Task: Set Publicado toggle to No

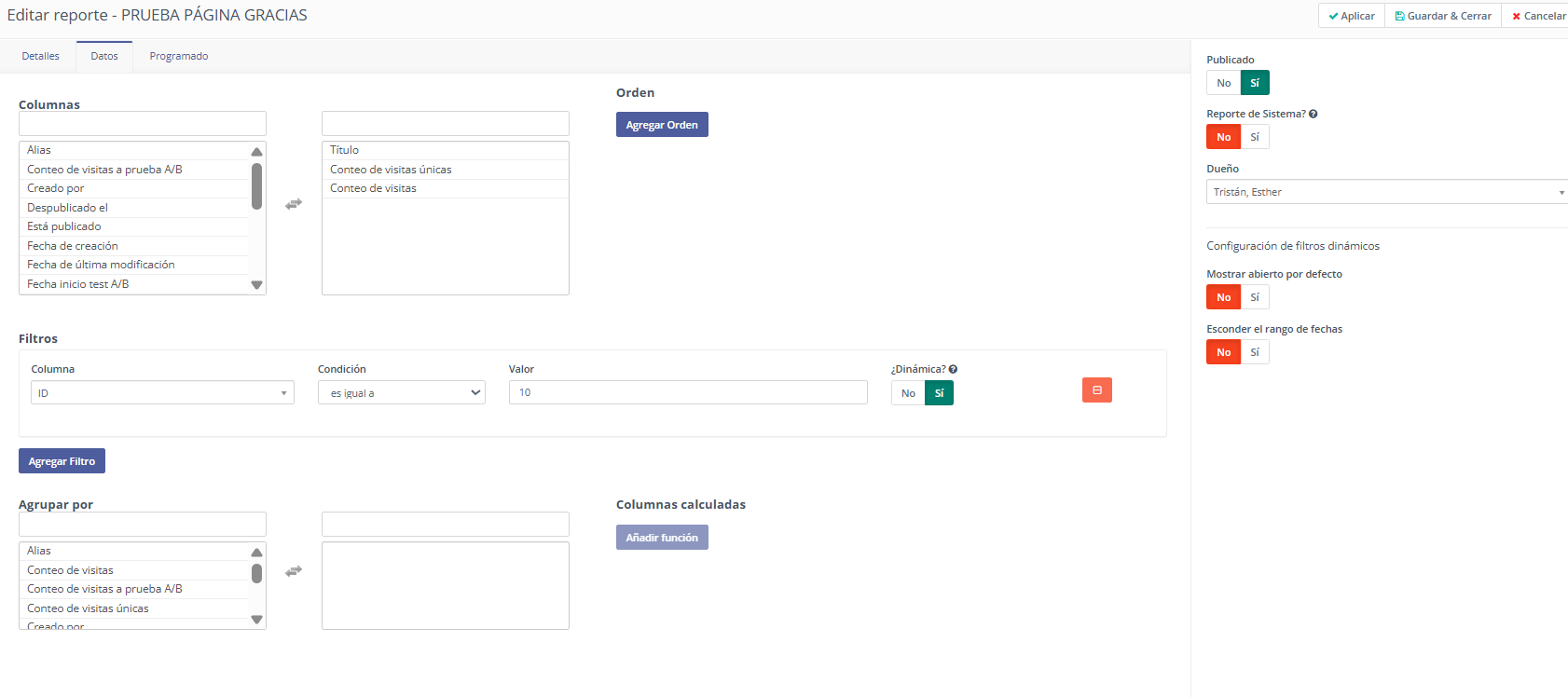Action: (1223, 83)
